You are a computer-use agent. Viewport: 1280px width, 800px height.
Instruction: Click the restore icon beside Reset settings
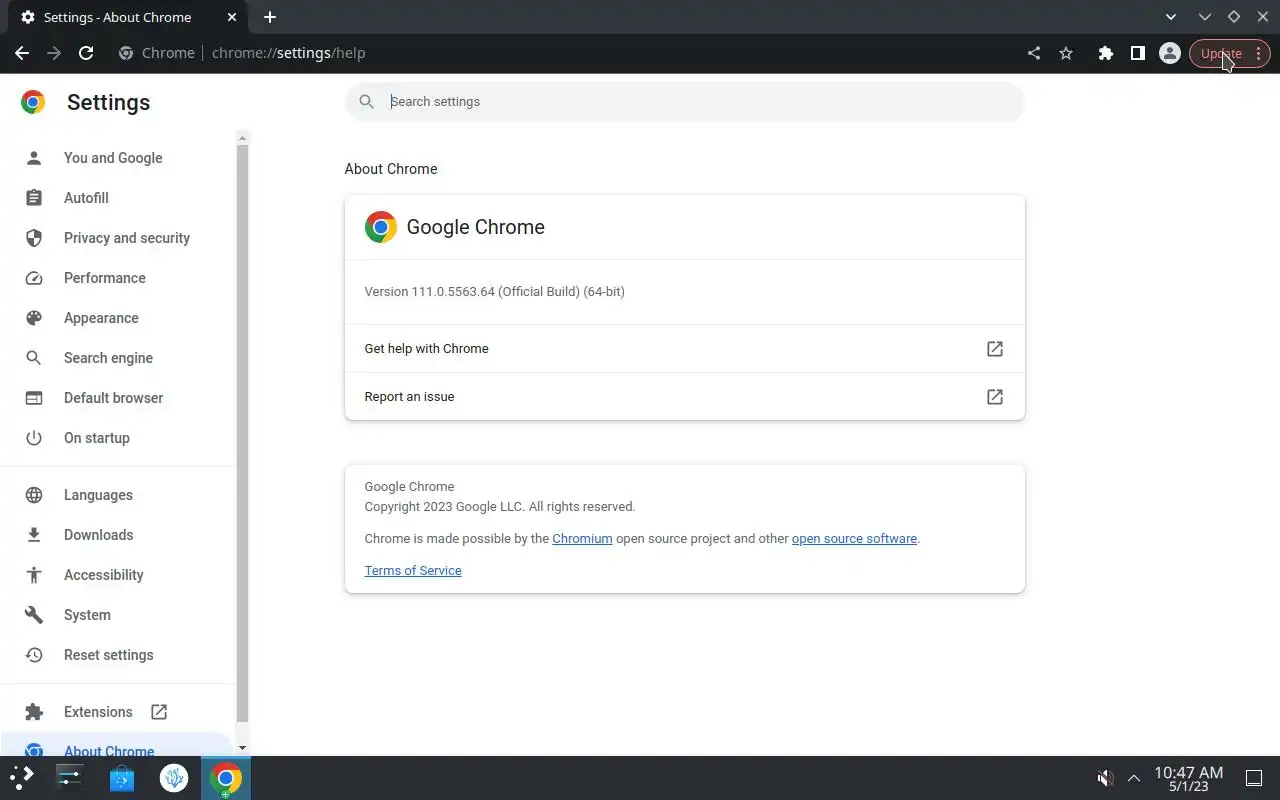[34, 655]
